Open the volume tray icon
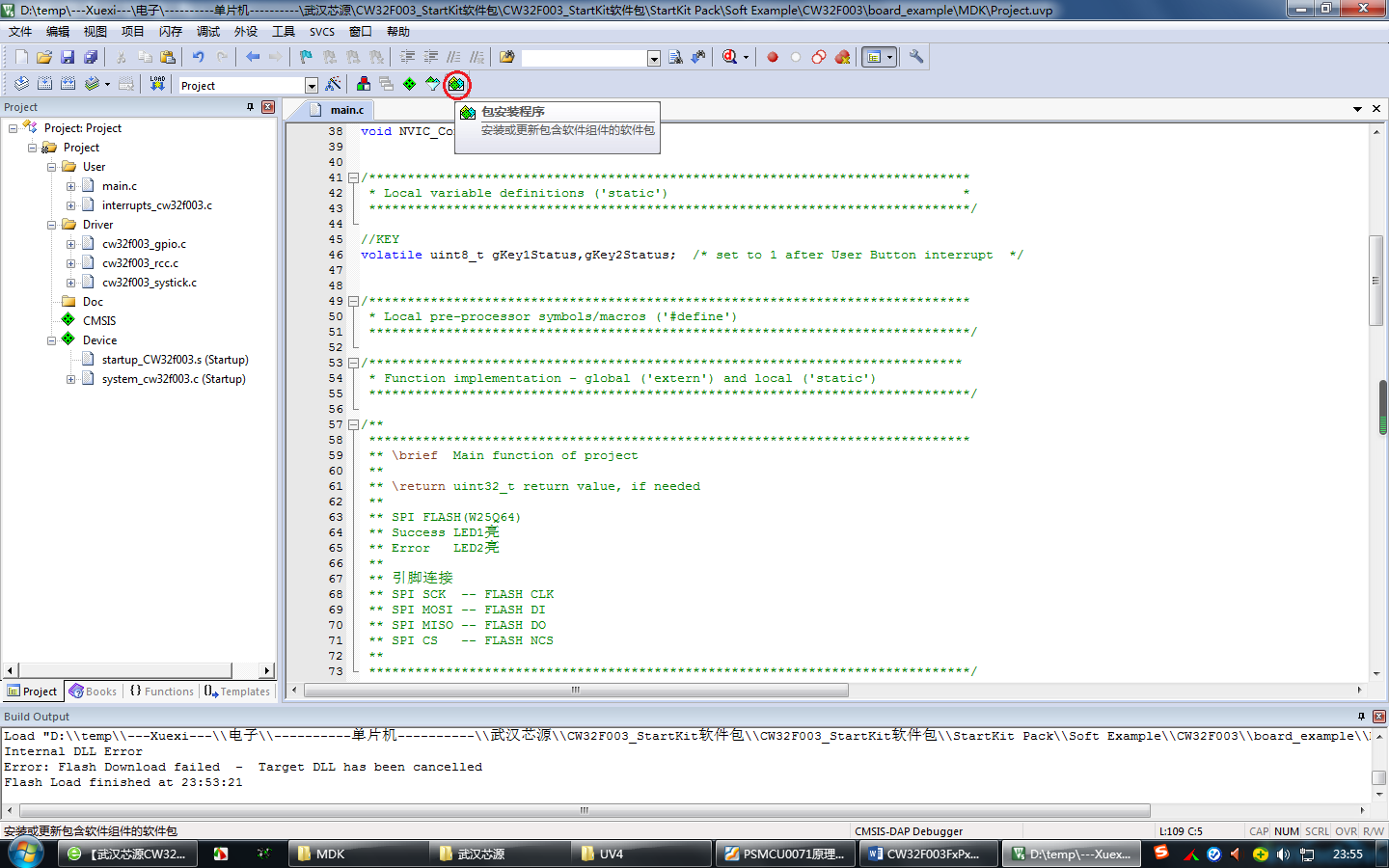The width and height of the screenshot is (1389, 868). click(1283, 854)
